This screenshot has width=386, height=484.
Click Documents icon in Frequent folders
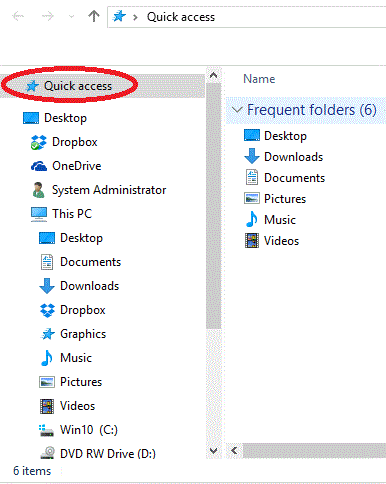pyautogui.click(x=252, y=177)
